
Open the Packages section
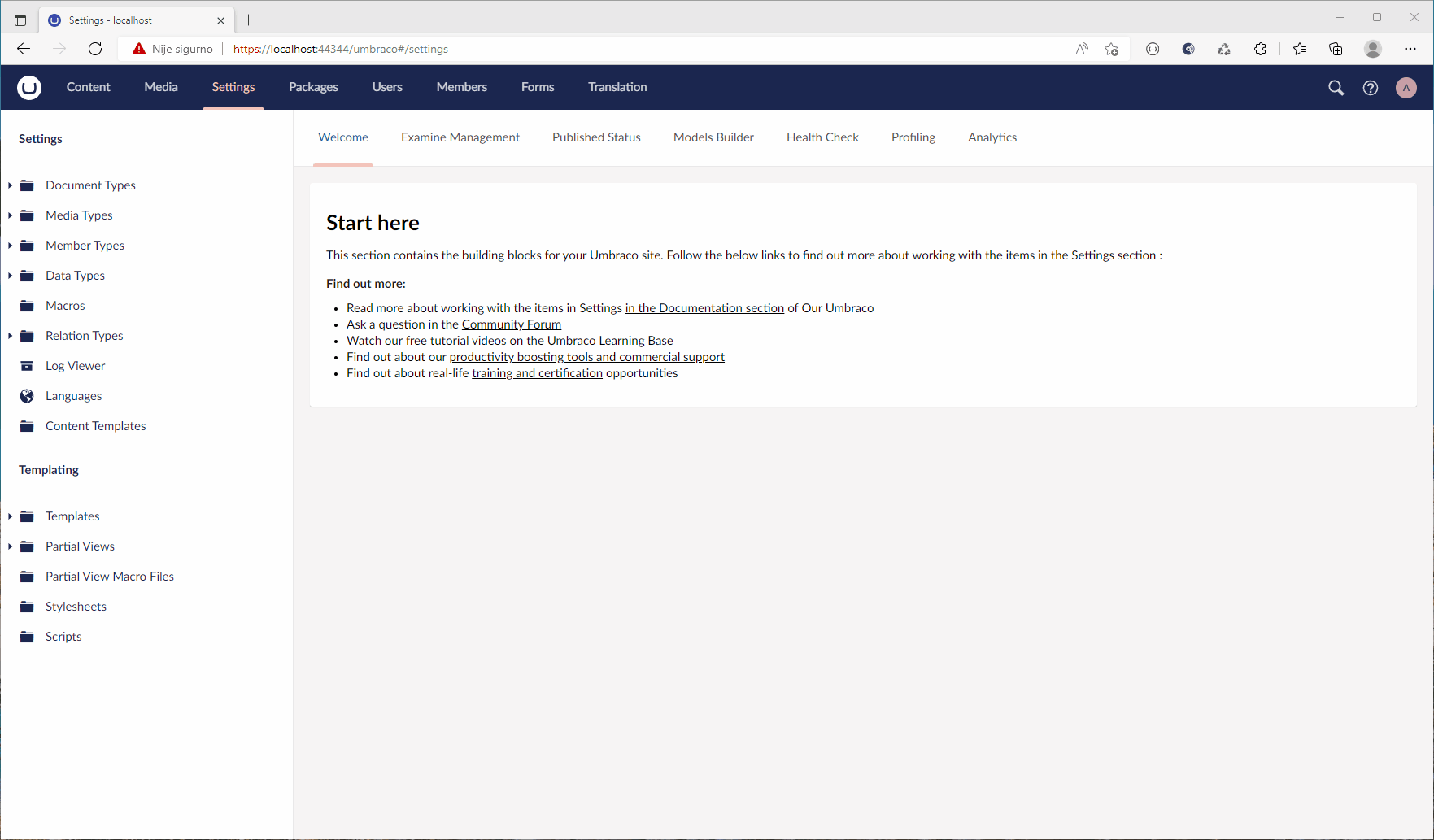(x=313, y=87)
